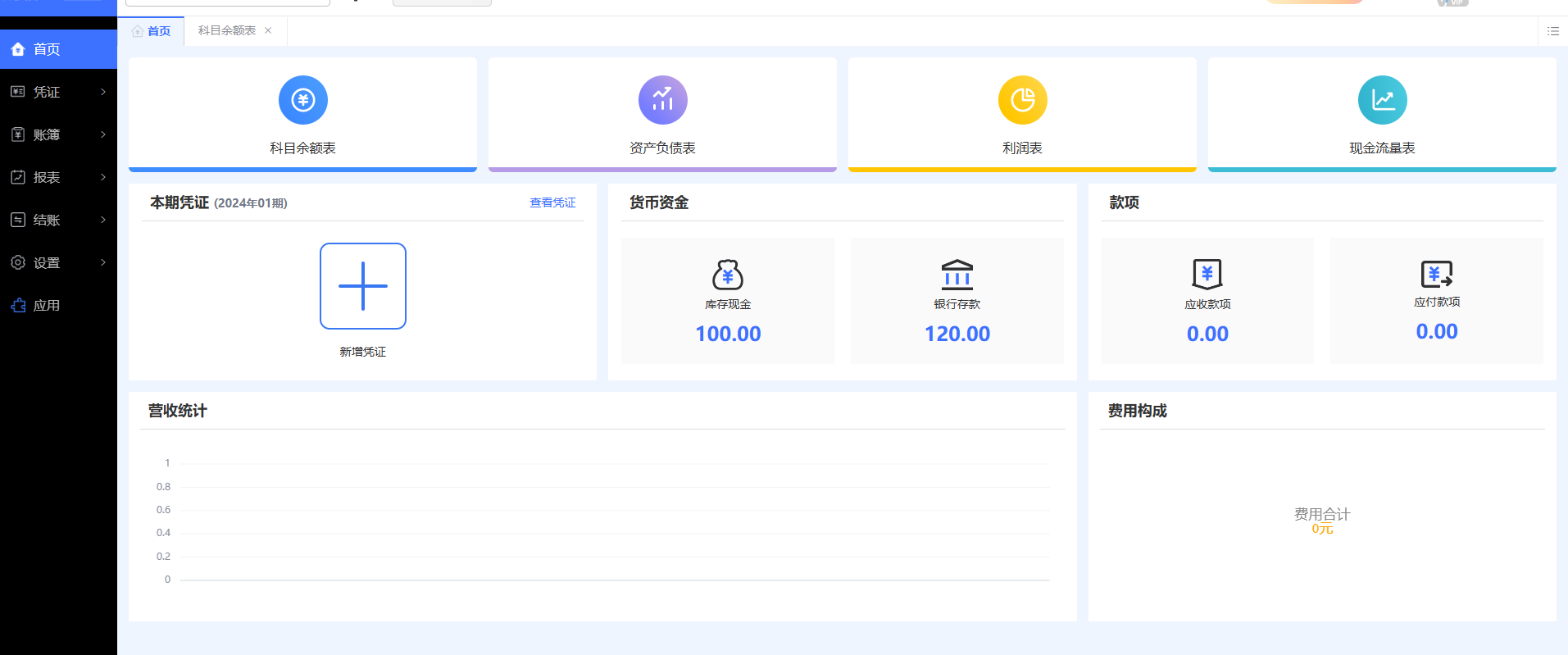Click the (2024年01期) period text

(251, 203)
